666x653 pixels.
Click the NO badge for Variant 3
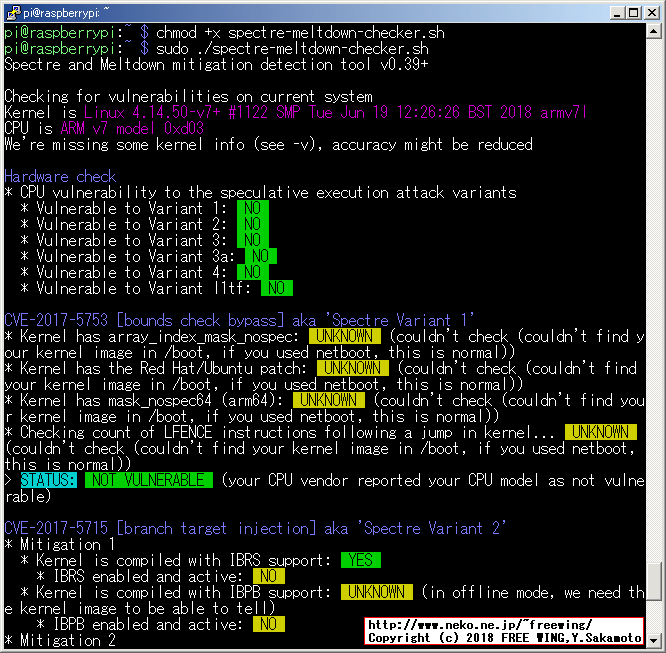252,240
